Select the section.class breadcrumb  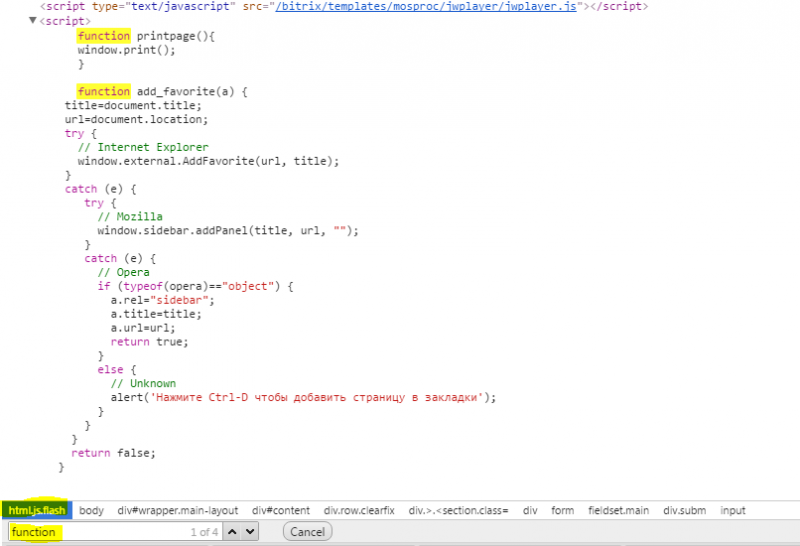click(458, 510)
